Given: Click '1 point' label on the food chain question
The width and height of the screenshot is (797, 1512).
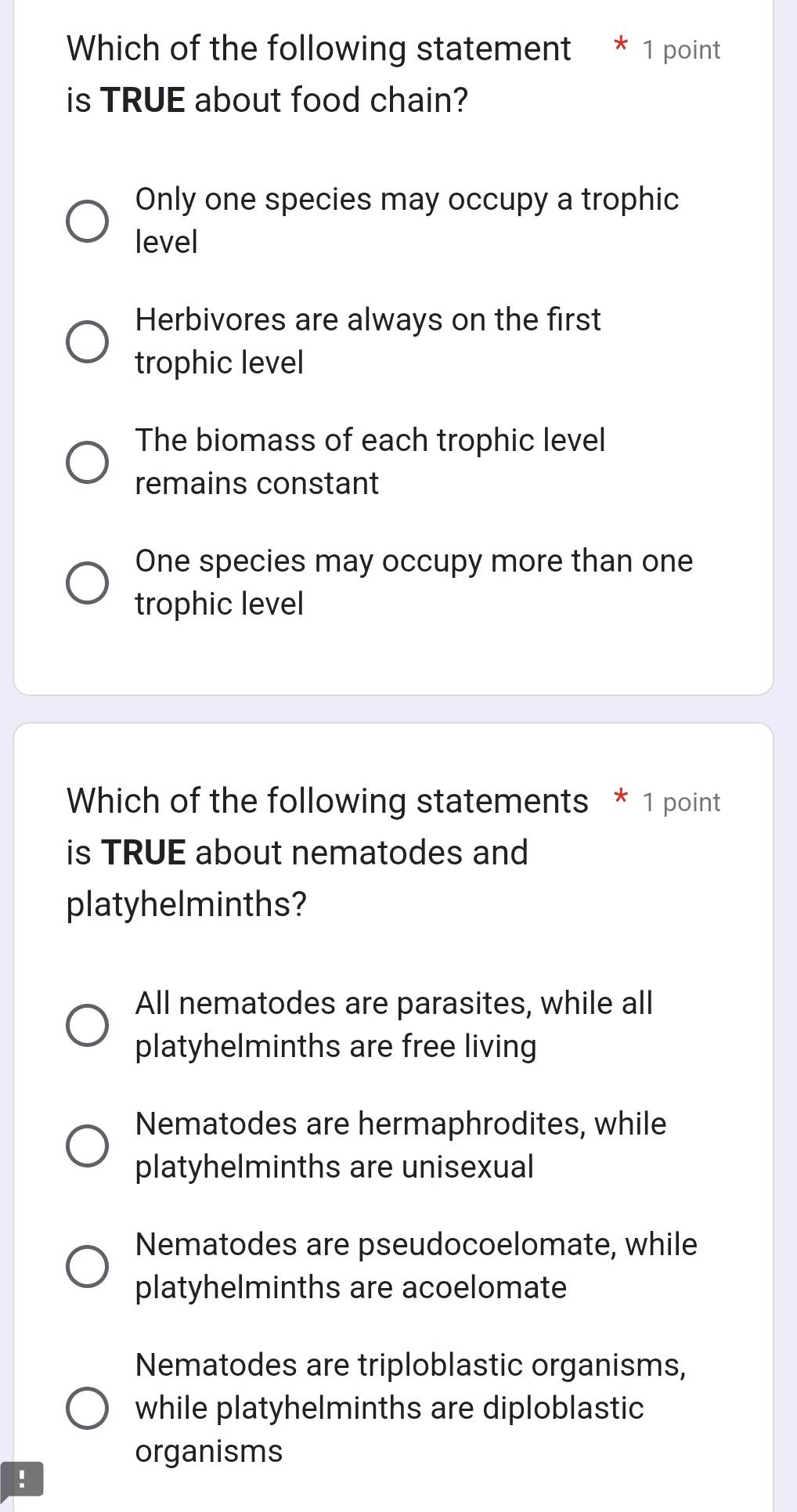Looking at the screenshot, I should [680, 50].
